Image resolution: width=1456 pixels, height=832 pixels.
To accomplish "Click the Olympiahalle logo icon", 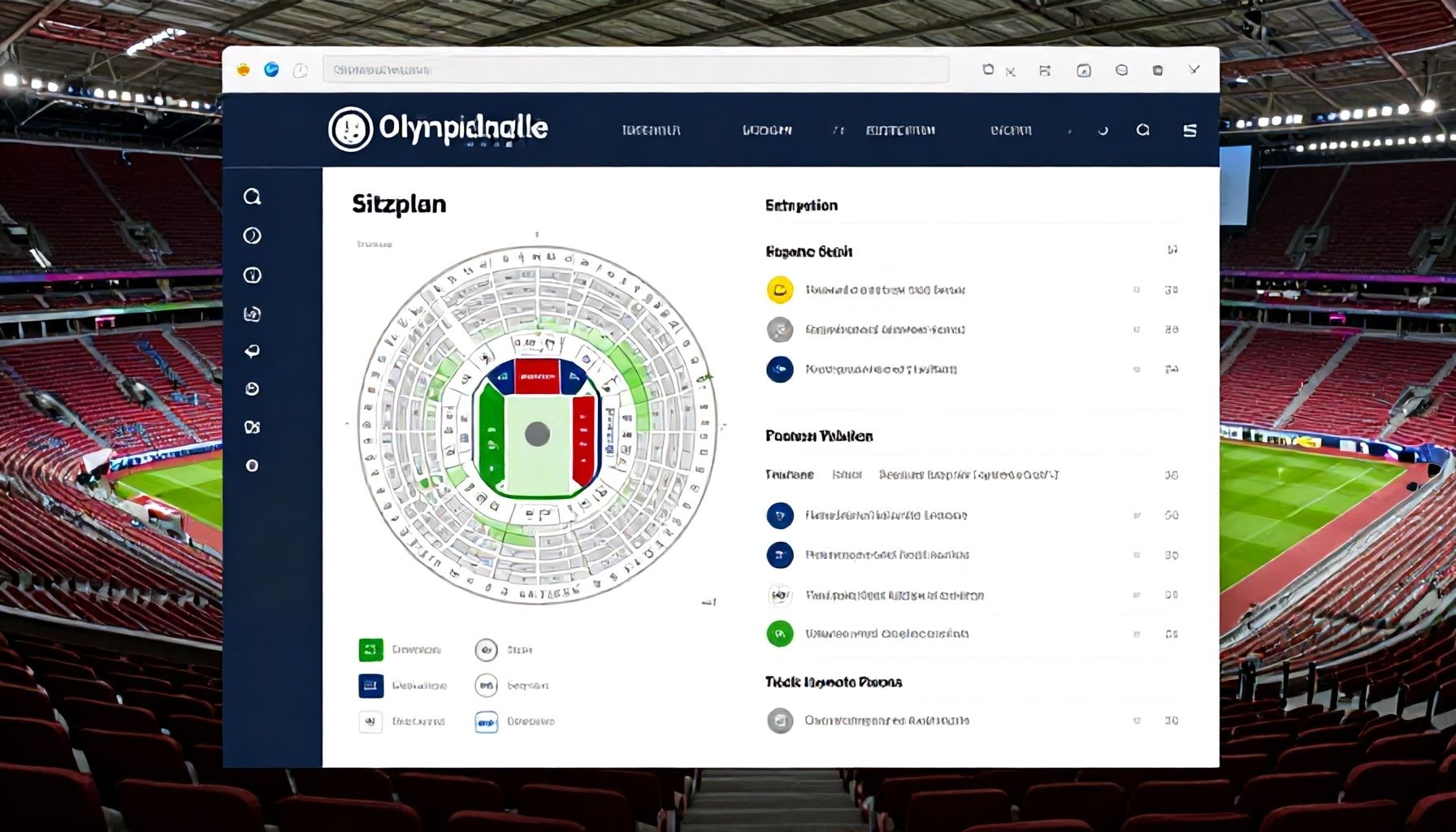I will click(x=350, y=129).
